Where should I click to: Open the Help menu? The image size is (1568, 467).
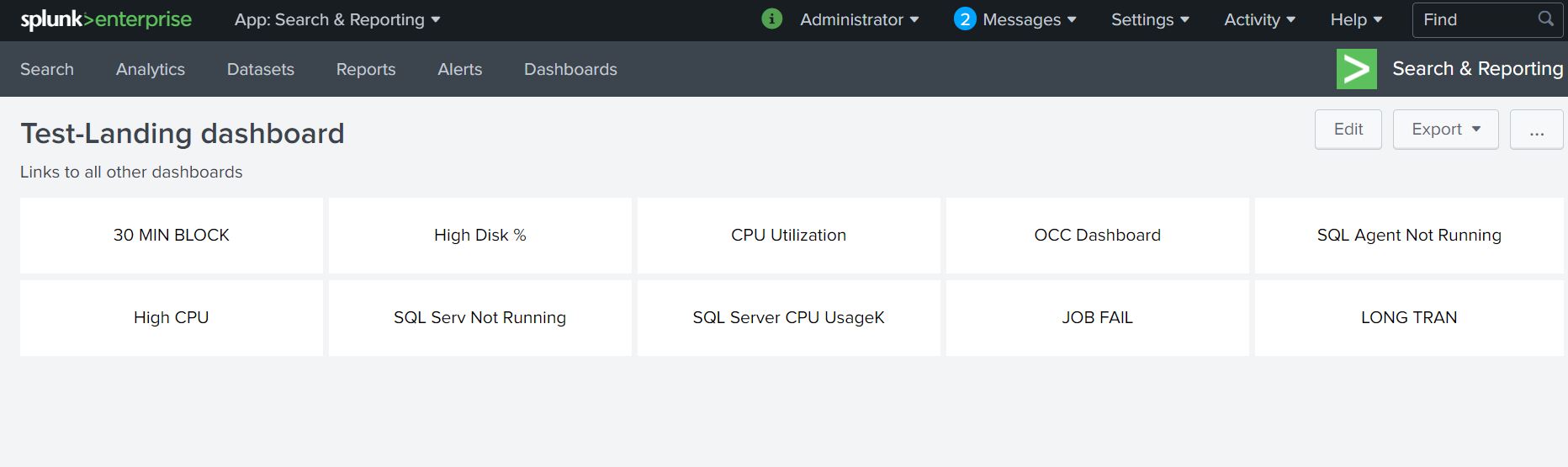[x=1356, y=19]
